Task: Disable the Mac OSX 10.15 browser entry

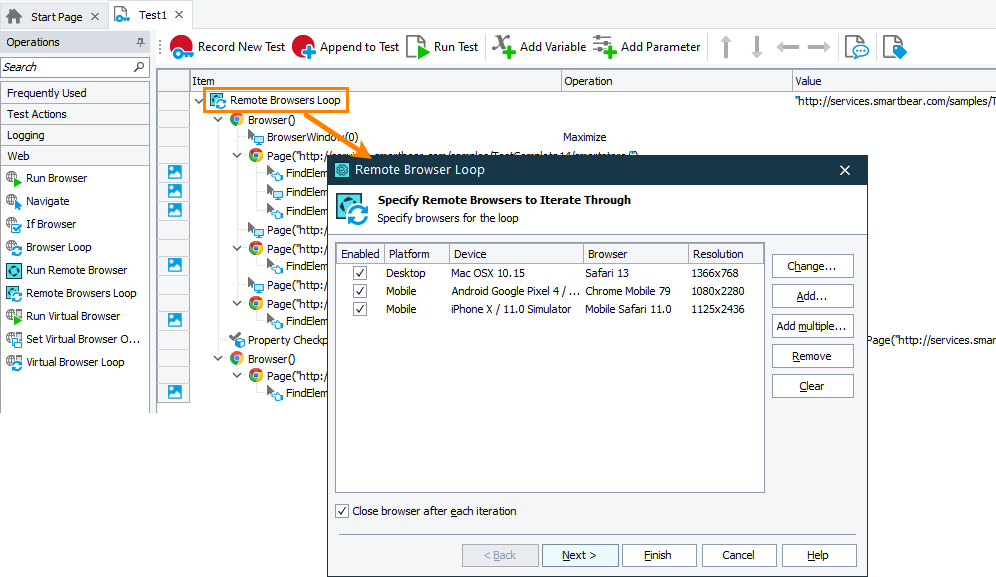Action: click(359, 273)
